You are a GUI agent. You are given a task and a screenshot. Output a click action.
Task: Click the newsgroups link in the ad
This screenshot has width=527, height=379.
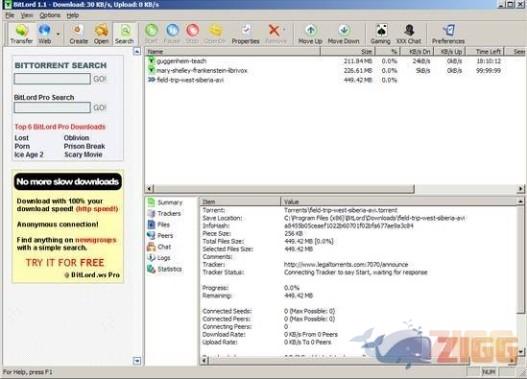tap(95, 240)
